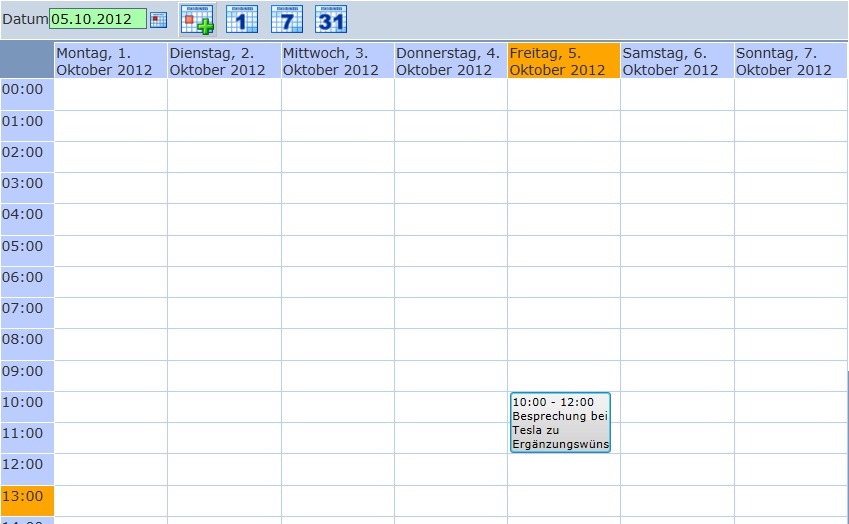849x524 pixels.
Task: Switch to 31-day month view icon
Action: click(331, 19)
